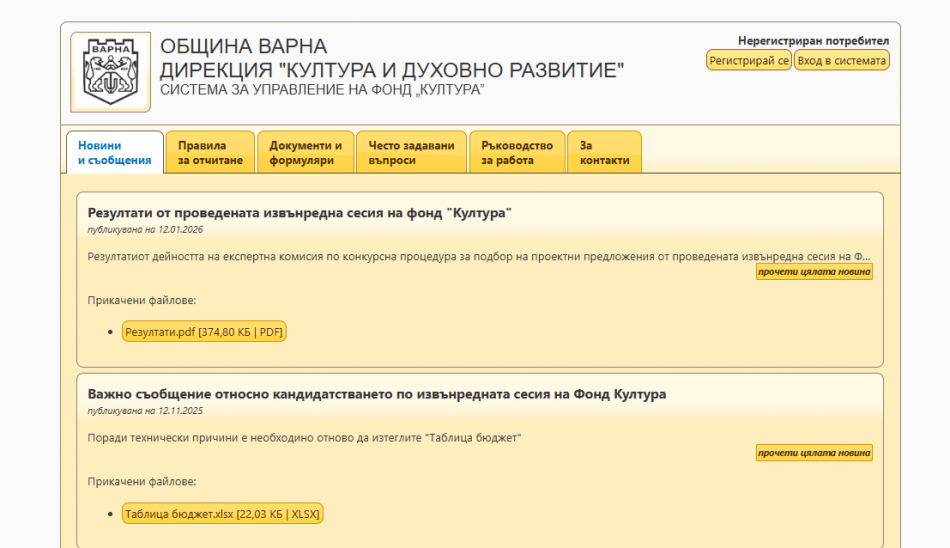The image size is (950, 548).
Task: Click the 'ДИРЕКЦИЯ "КУЛТУРА И ДУХОВНО РАЗВИТИЕ"' heading
Action: click(392, 70)
